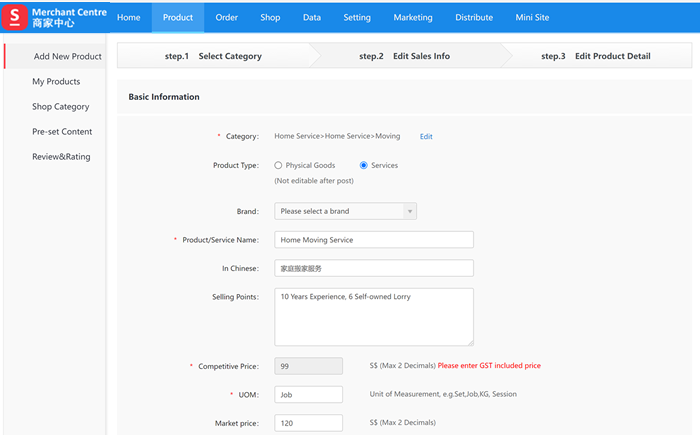Choose the Services radio button
The width and height of the screenshot is (700, 435).
[363, 165]
